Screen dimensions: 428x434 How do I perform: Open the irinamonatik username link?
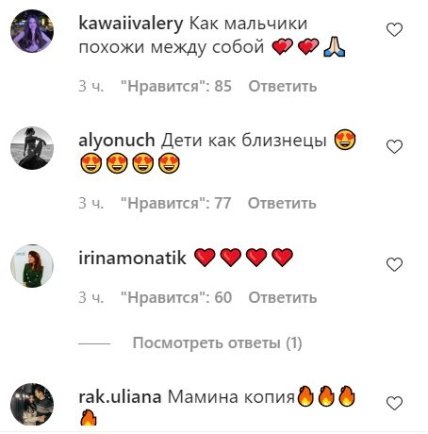click(132, 258)
